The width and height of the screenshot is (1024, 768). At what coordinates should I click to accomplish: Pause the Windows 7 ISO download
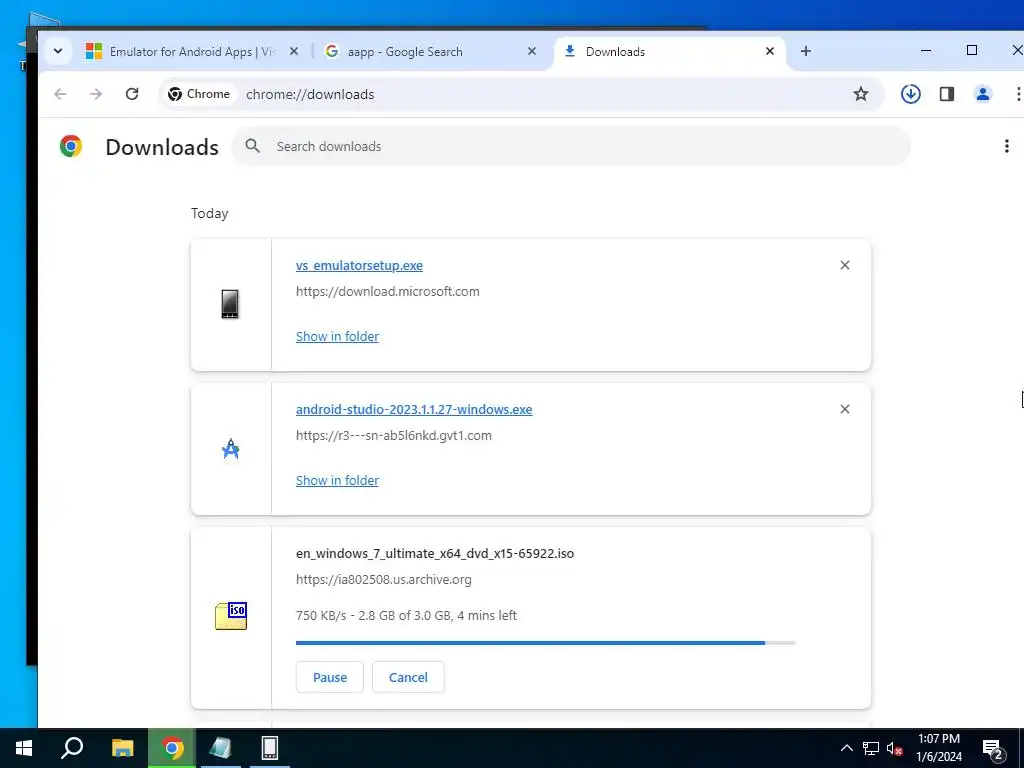tap(329, 677)
